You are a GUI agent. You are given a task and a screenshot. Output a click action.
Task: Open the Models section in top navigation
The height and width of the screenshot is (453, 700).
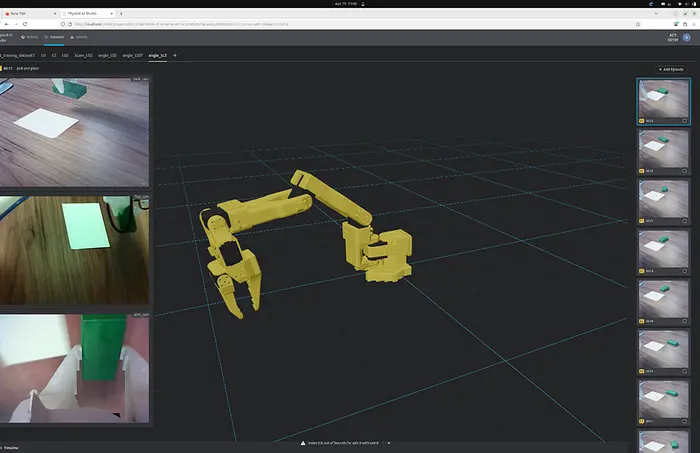click(79, 37)
